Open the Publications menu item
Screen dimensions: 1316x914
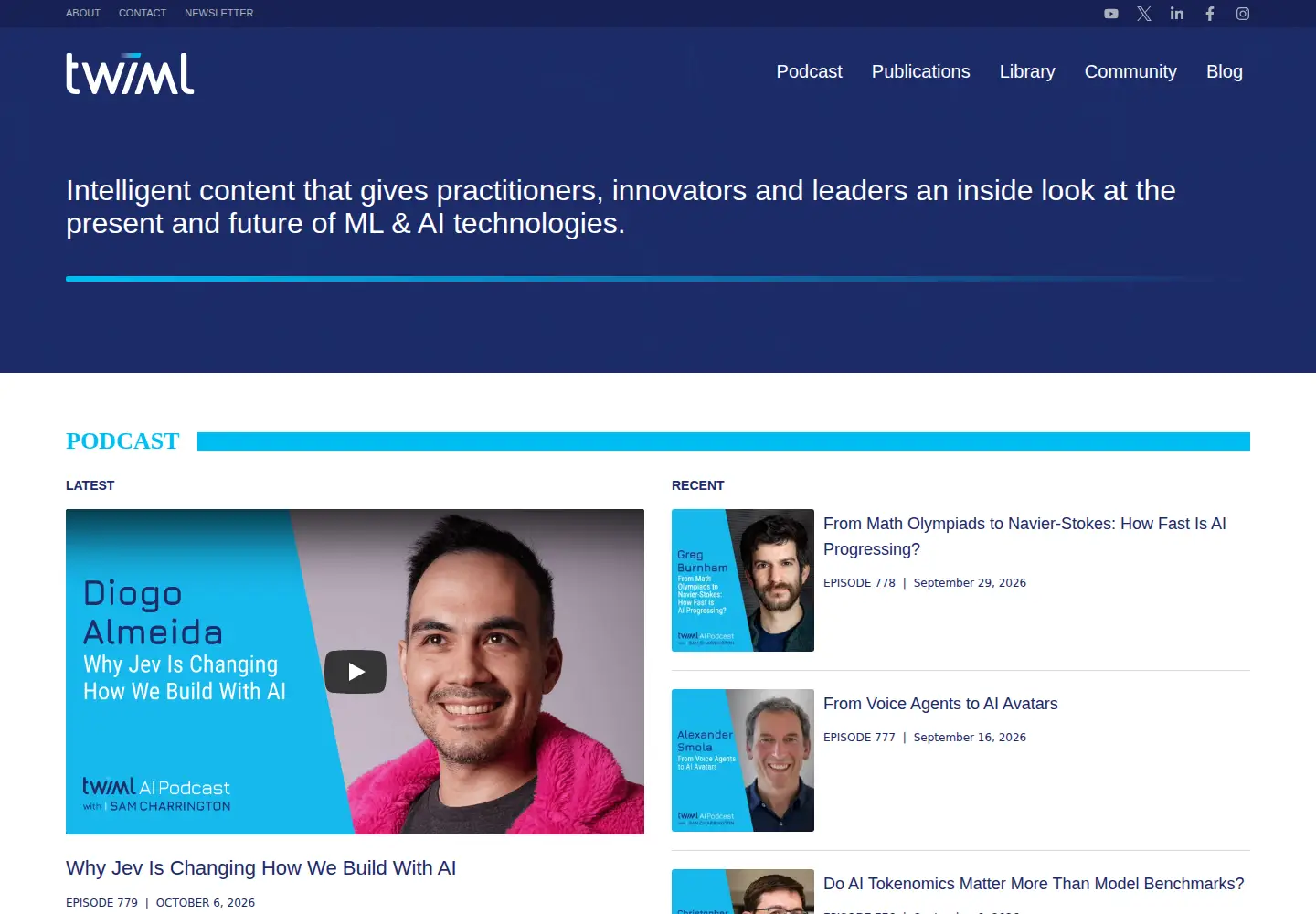click(x=921, y=71)
